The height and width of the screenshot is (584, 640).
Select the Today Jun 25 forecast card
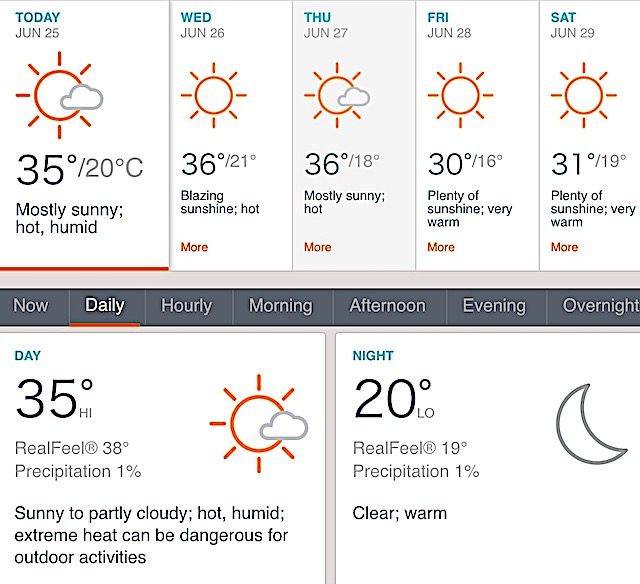point(84,135)
